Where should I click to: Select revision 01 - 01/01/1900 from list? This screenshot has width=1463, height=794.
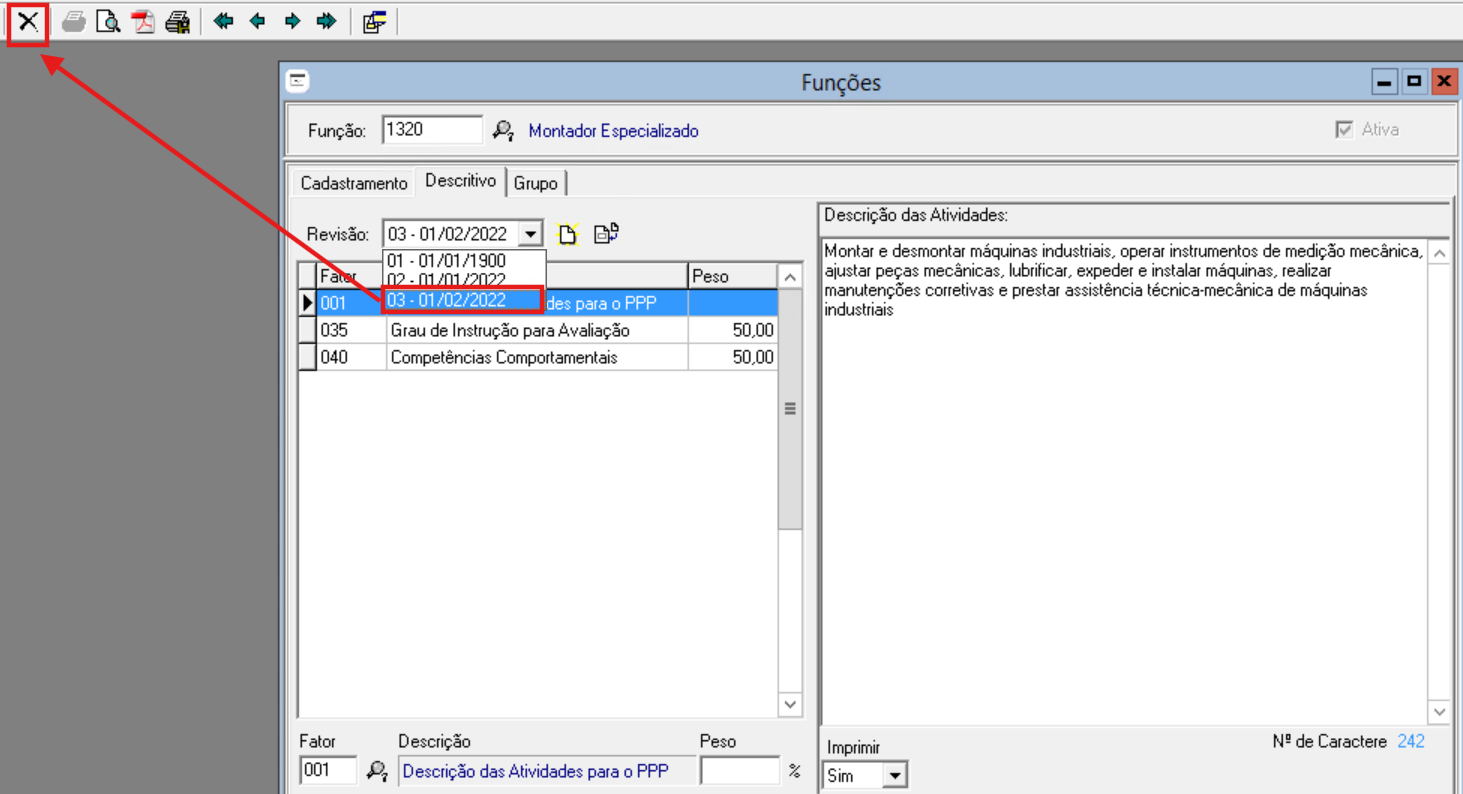click(x=446, y=261)
